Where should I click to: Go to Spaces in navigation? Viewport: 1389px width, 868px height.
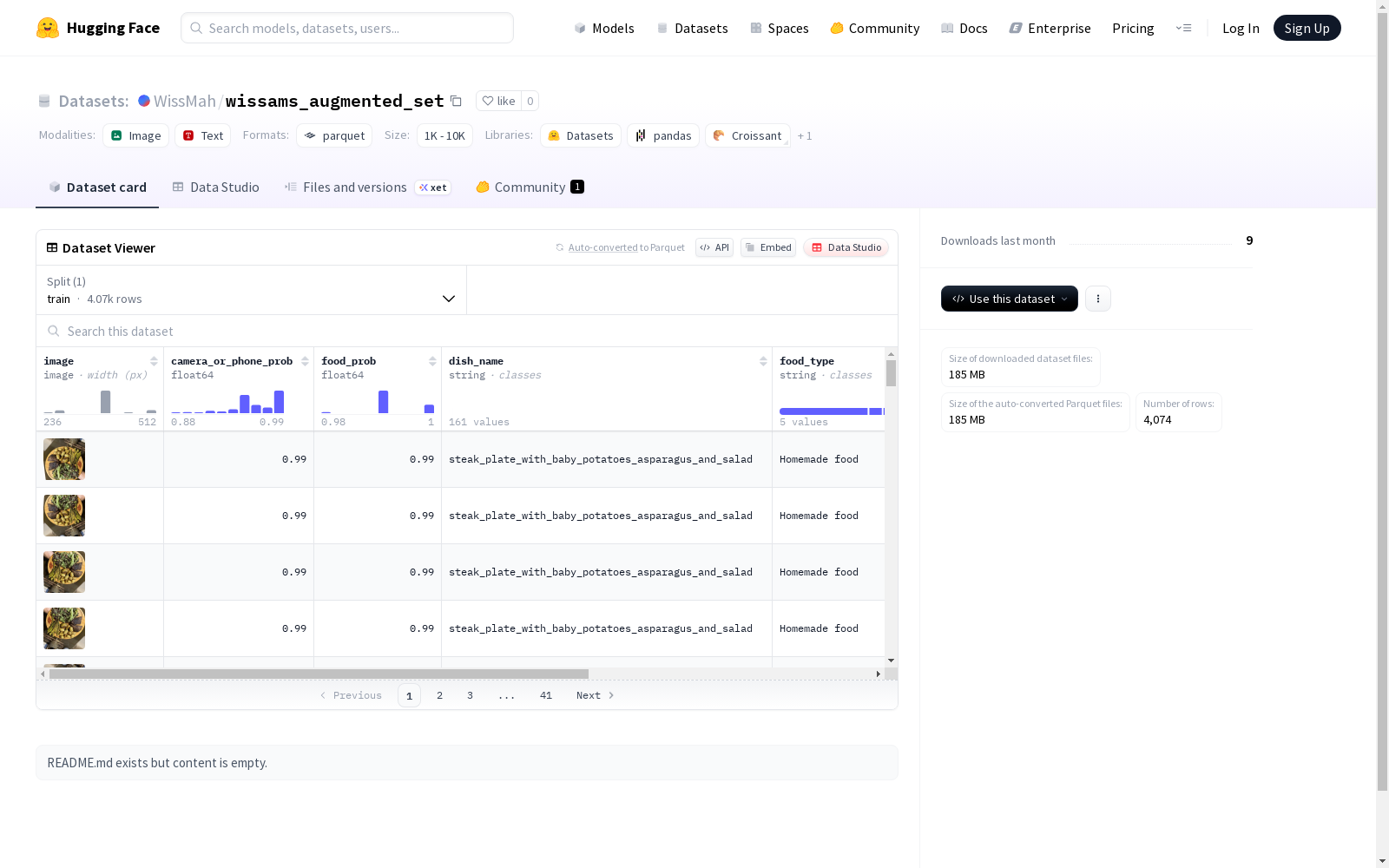(779, 28)
